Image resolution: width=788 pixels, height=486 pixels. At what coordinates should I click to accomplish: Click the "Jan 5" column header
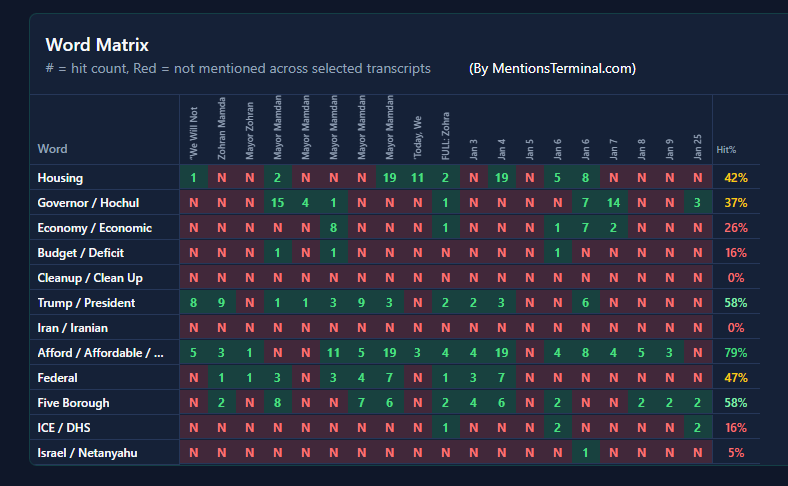530,150
